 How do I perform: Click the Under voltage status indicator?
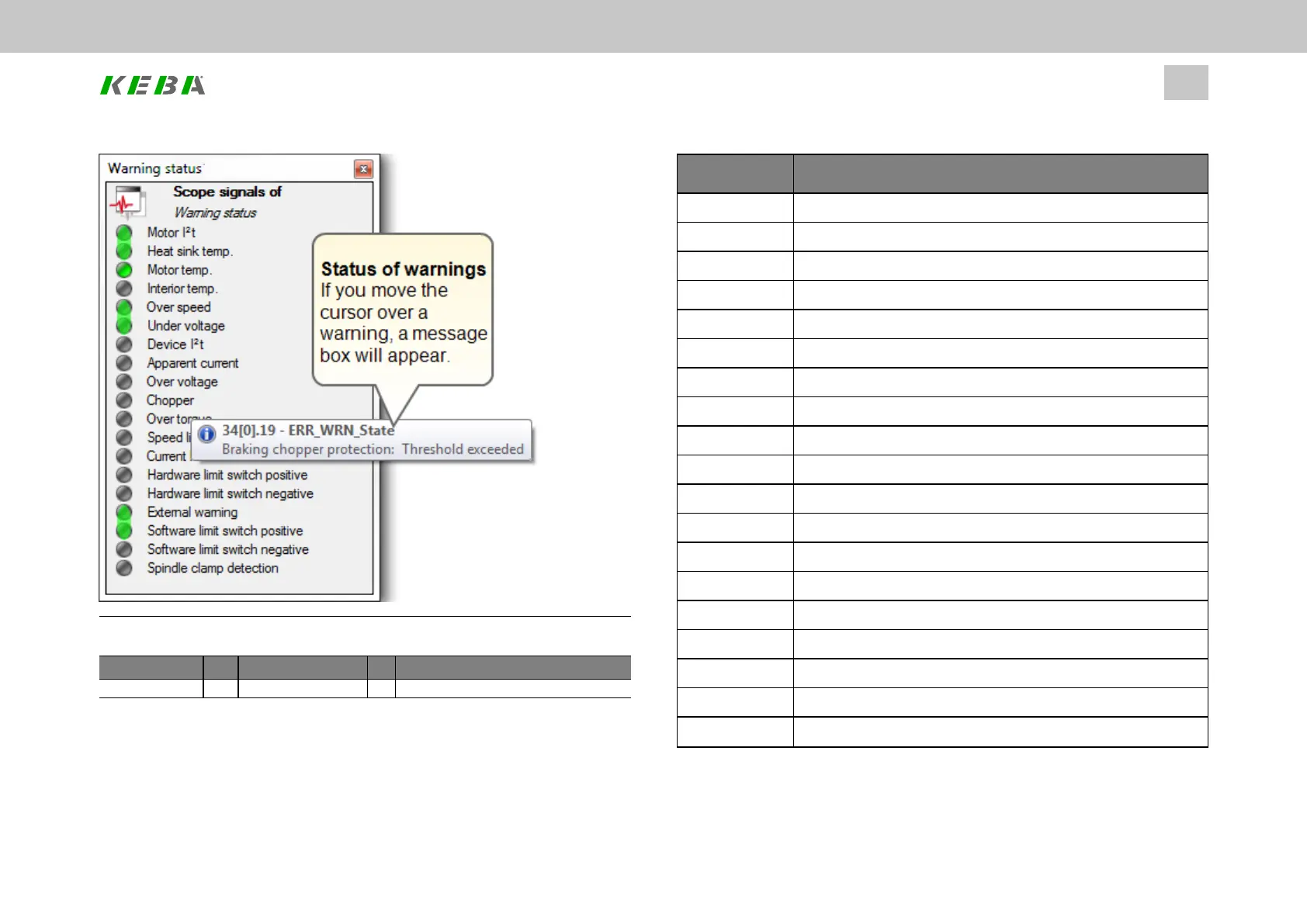[124, 326]
